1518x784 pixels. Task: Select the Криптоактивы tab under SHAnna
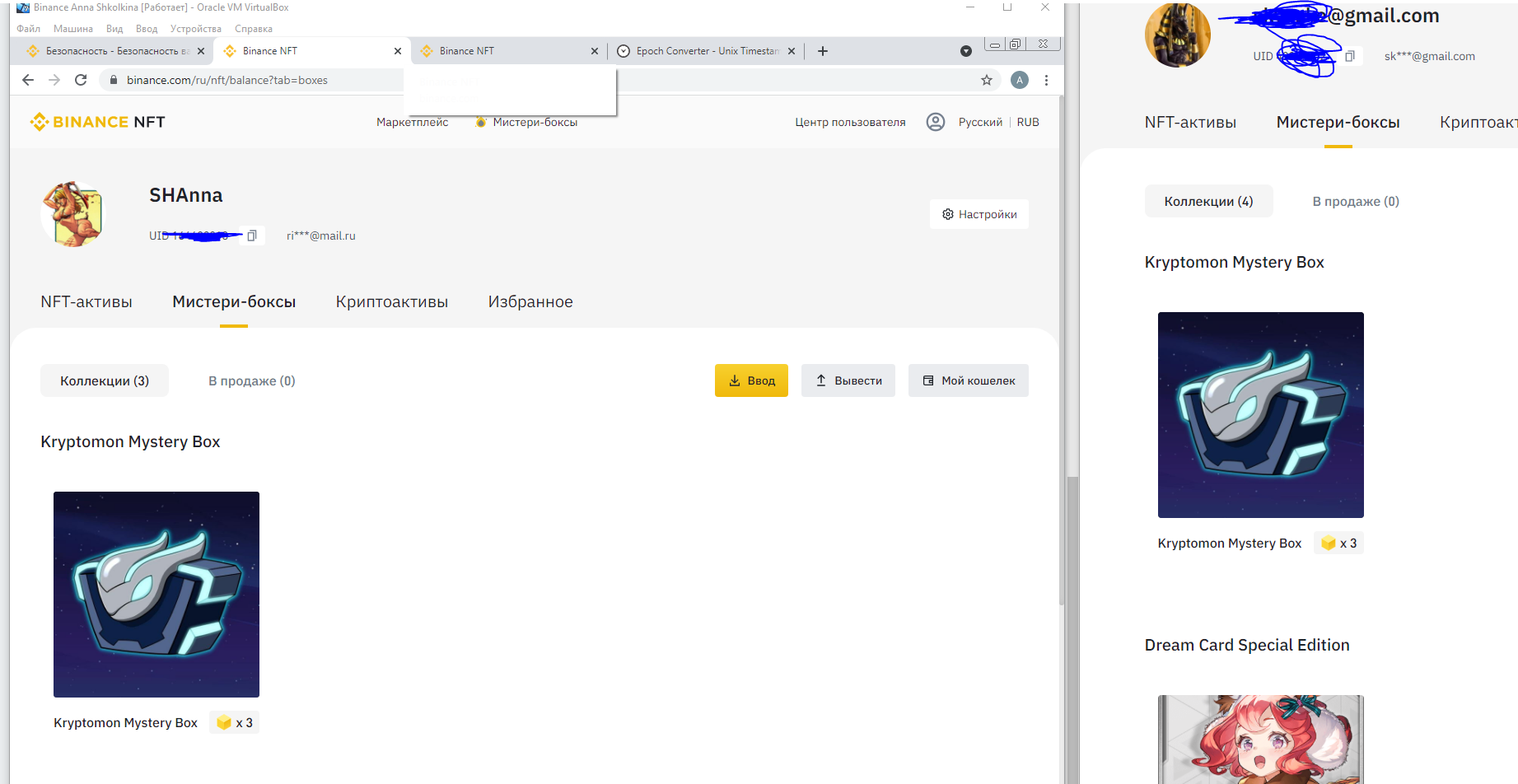tap(392, 301)
